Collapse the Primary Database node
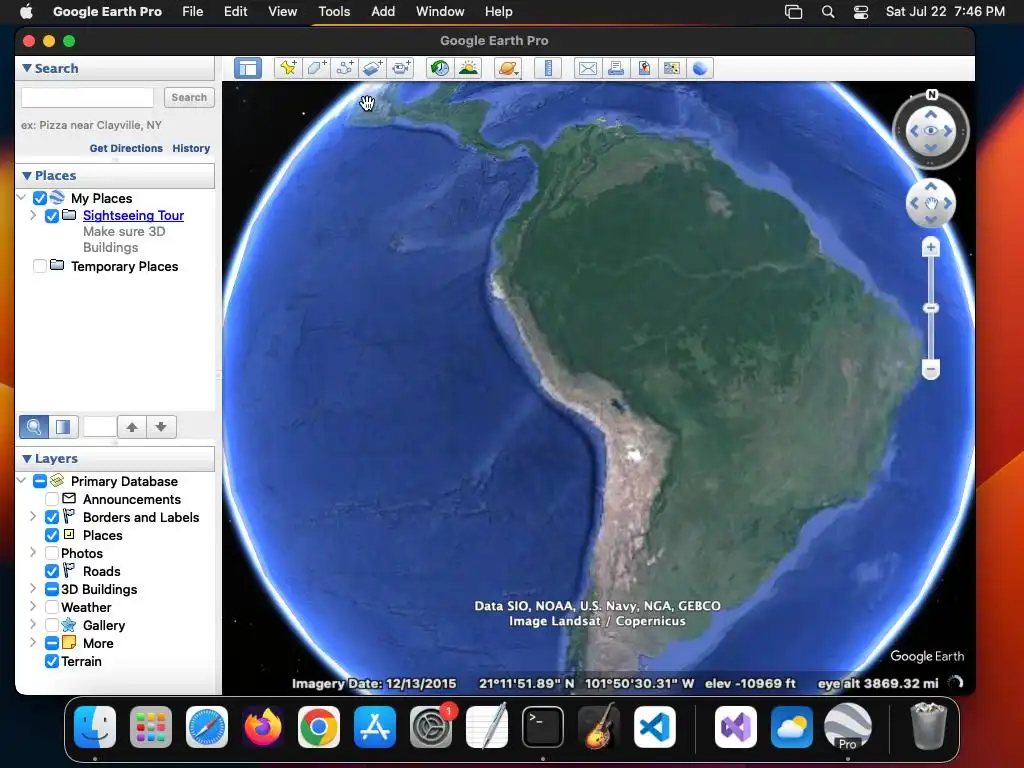 point(22,481)
